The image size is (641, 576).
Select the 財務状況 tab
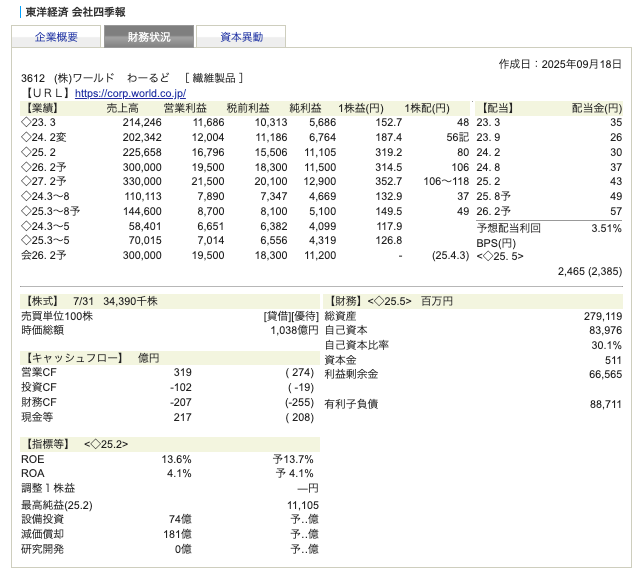[x=149, y=37]
